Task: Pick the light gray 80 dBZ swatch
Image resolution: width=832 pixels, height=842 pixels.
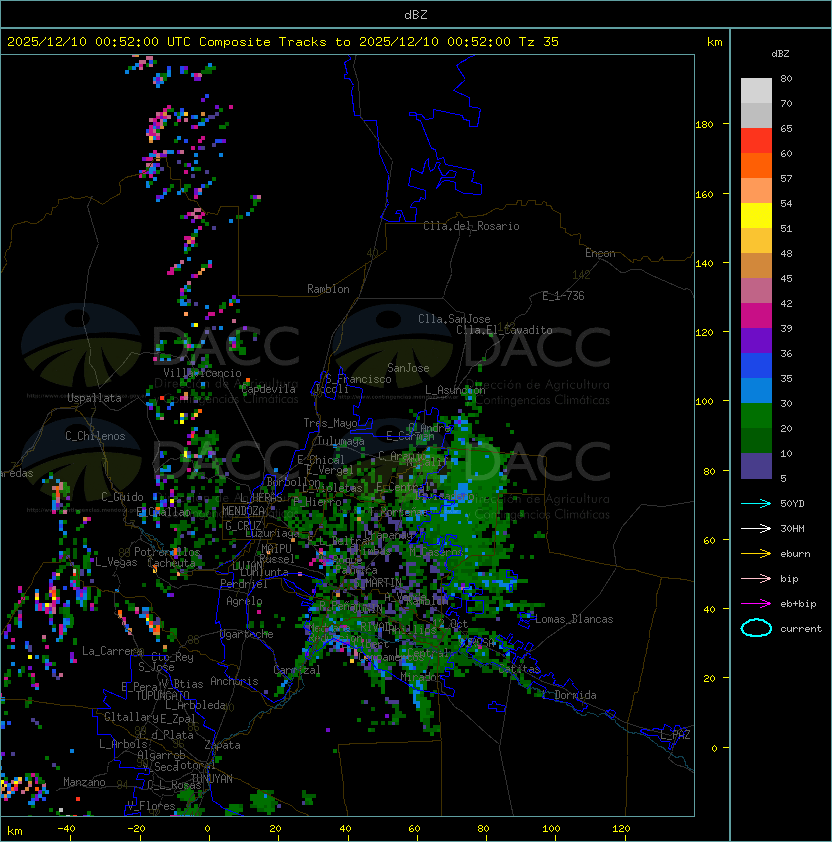Action: 756,91
